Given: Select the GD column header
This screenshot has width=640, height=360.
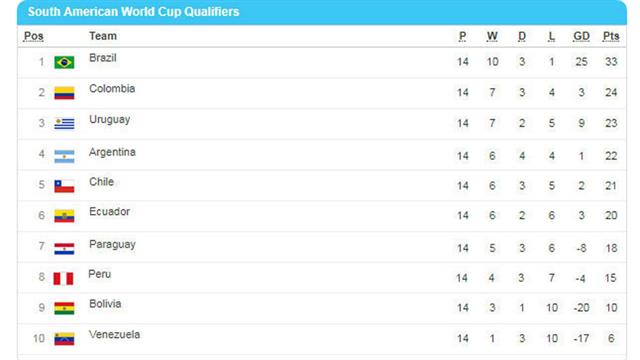Looking at the screenshot, I should pos(581,36).
